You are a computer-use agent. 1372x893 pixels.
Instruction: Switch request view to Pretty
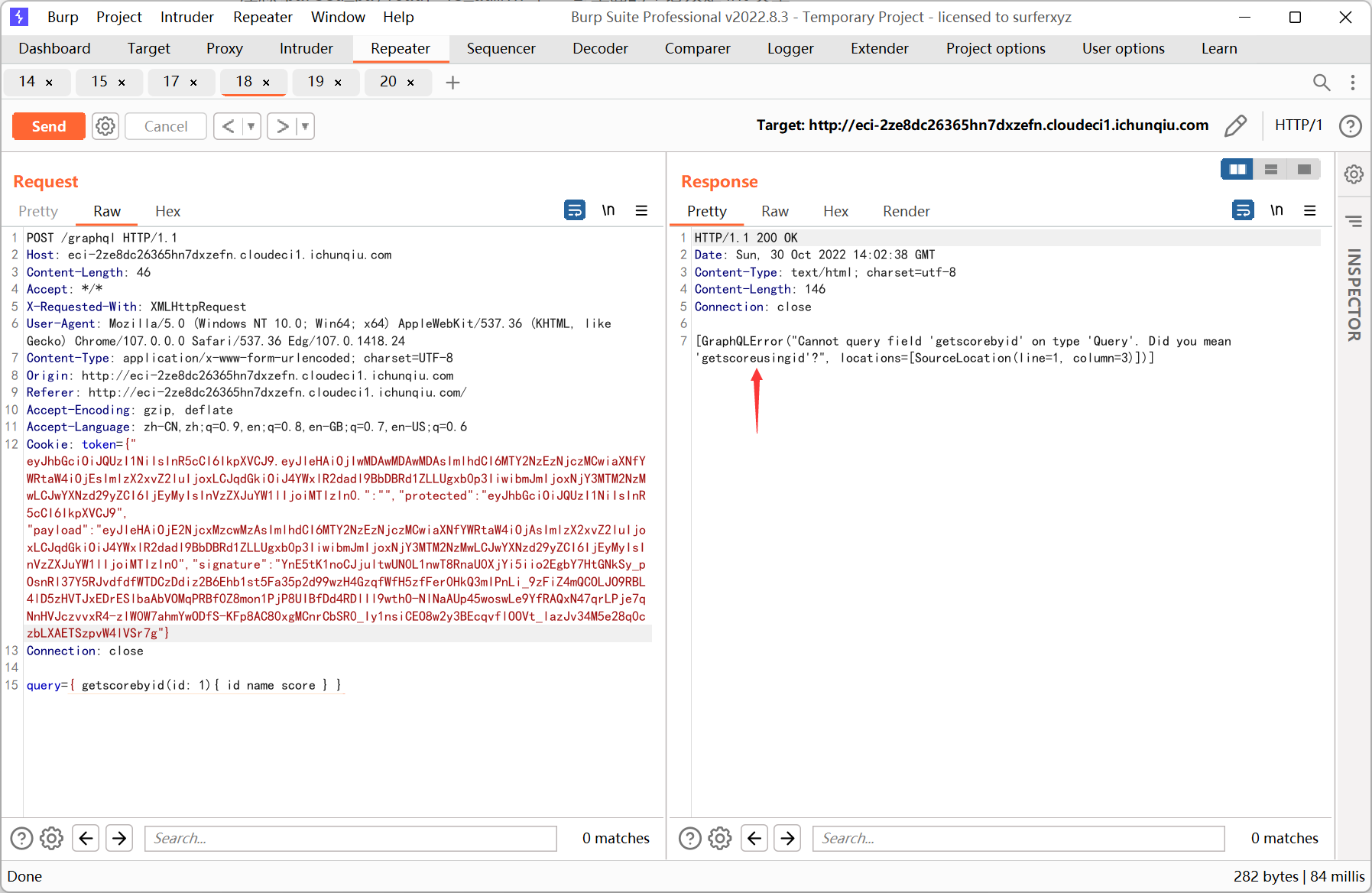tap(38, 211)
